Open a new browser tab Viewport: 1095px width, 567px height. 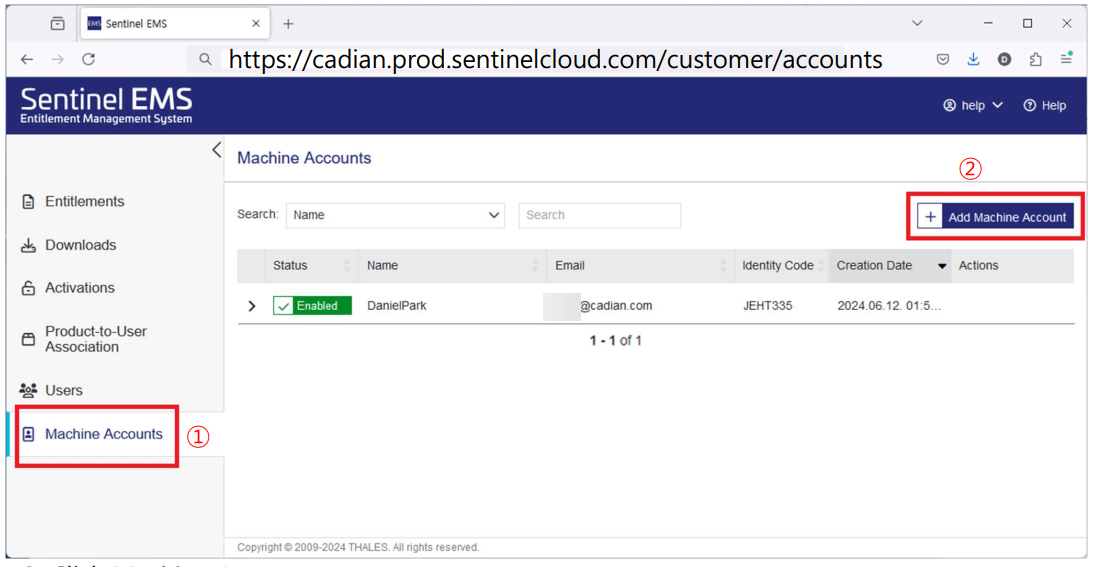point(288,24)
